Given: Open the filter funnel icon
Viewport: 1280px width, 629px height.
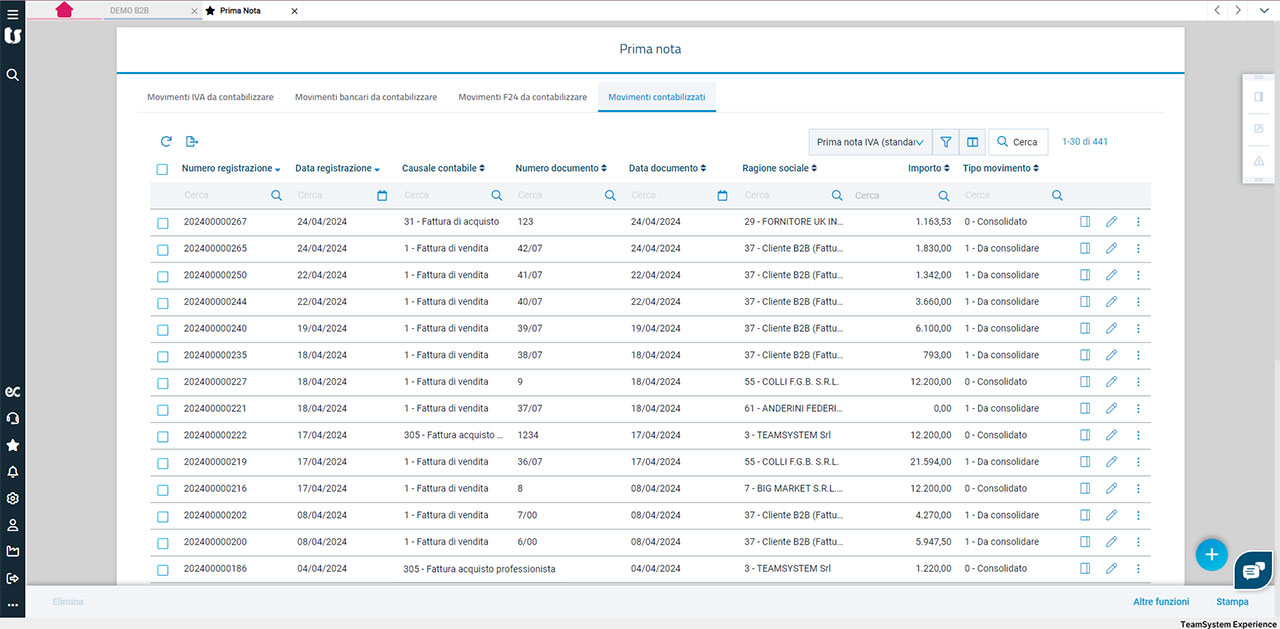Looking at the screenshot, I should (946, 142).
